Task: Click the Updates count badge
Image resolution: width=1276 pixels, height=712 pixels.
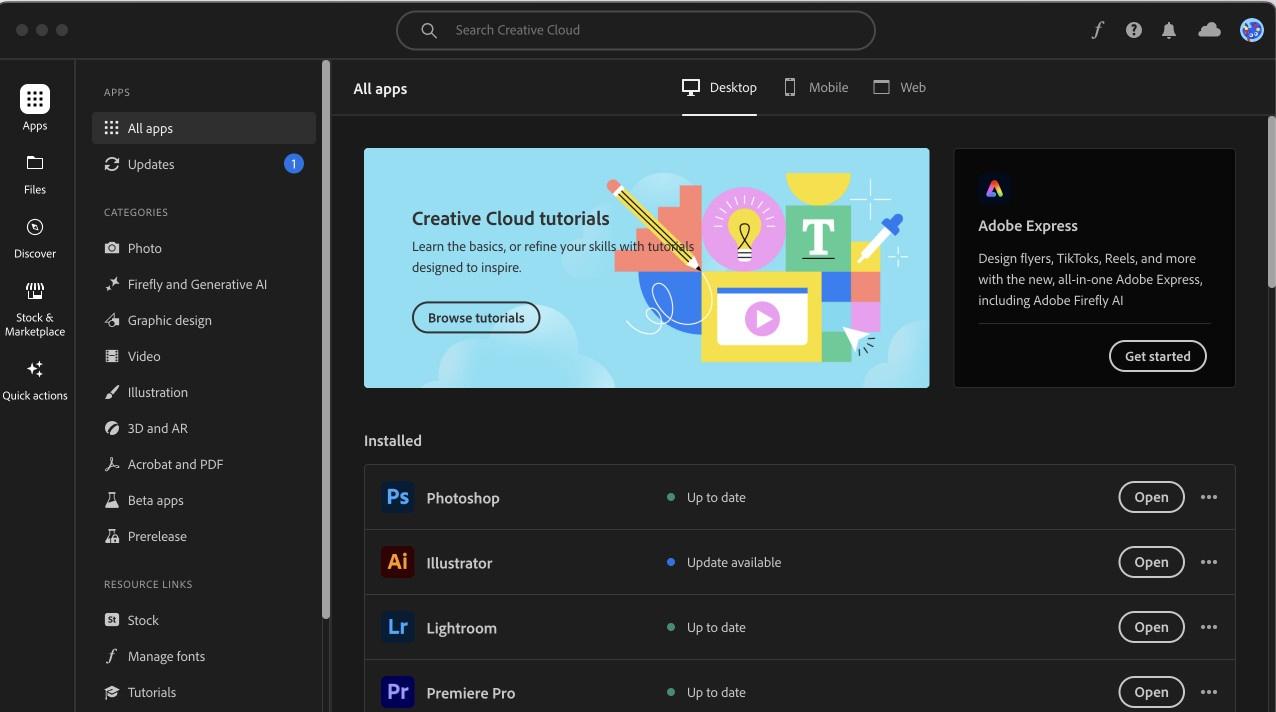Action: [x=294, y=164]
